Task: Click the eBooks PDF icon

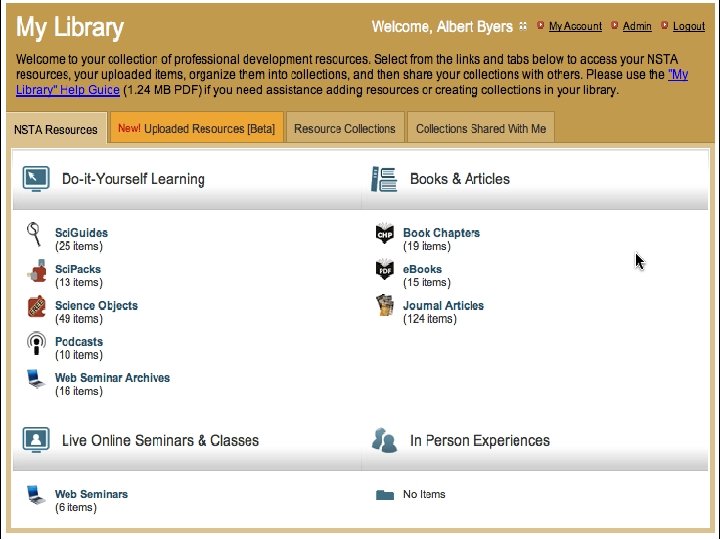Action: pyautogui.click(x=385, y=270)
